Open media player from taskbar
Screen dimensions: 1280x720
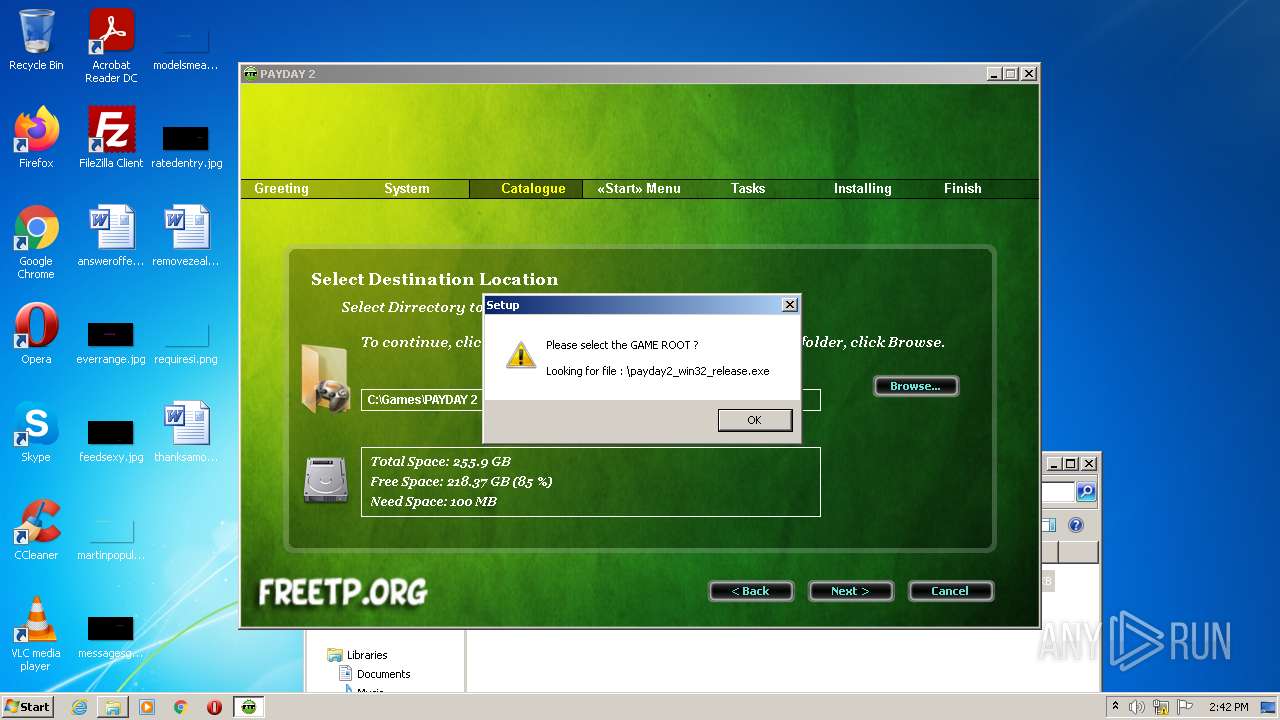(x=147, y=707)
